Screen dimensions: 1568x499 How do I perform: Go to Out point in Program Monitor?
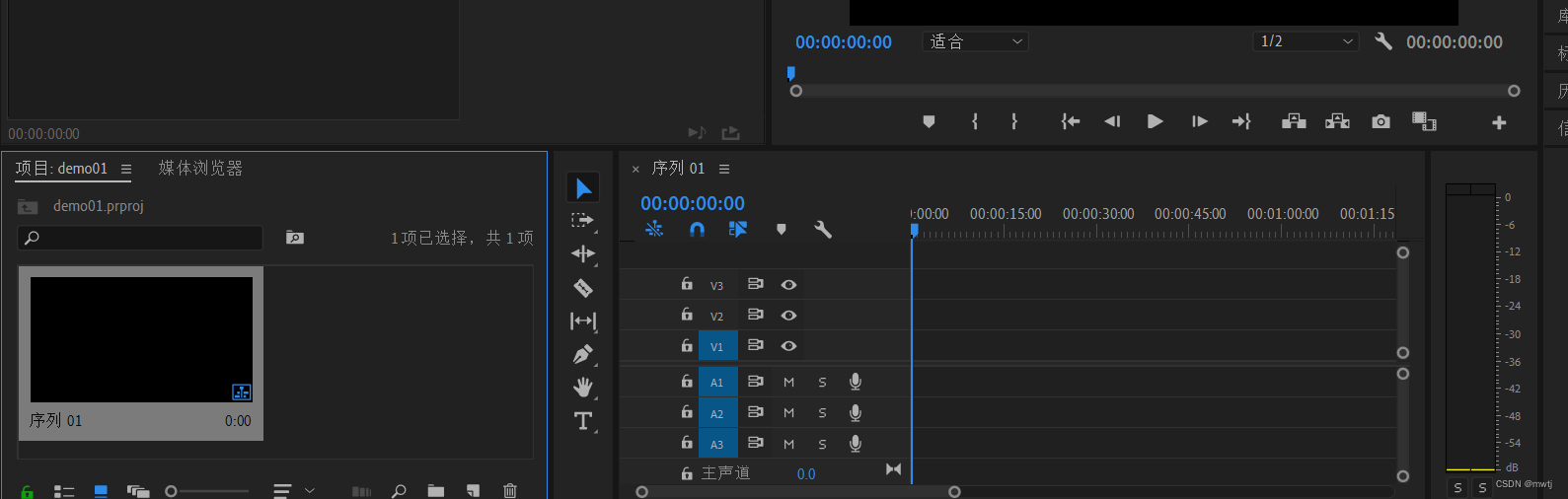pyautogui.click(x=1241, y=121)
